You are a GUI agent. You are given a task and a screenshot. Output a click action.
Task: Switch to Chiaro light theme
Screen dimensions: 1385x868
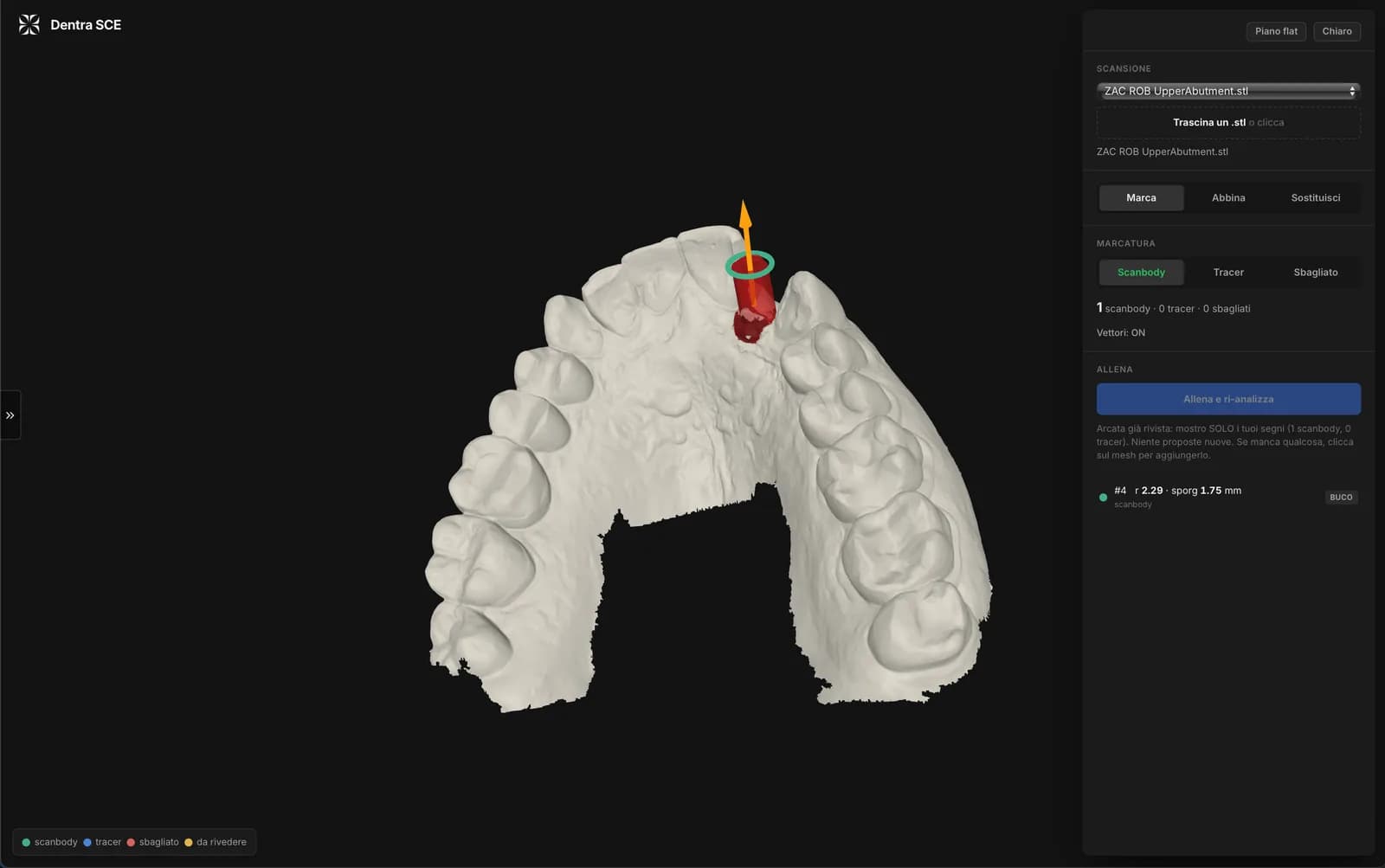[1337, 31]
